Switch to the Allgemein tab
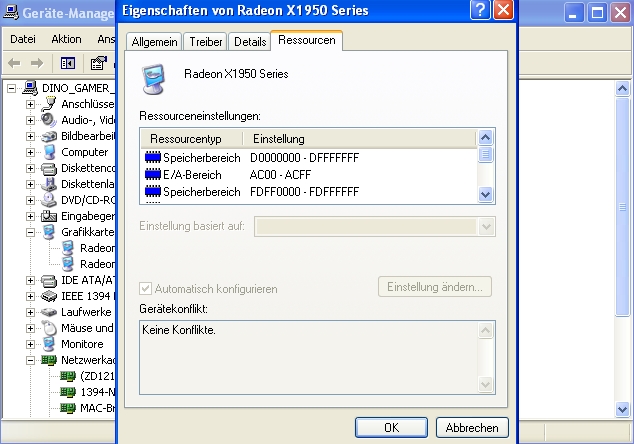This screenshot has height=444, width=634. [154, 42]
